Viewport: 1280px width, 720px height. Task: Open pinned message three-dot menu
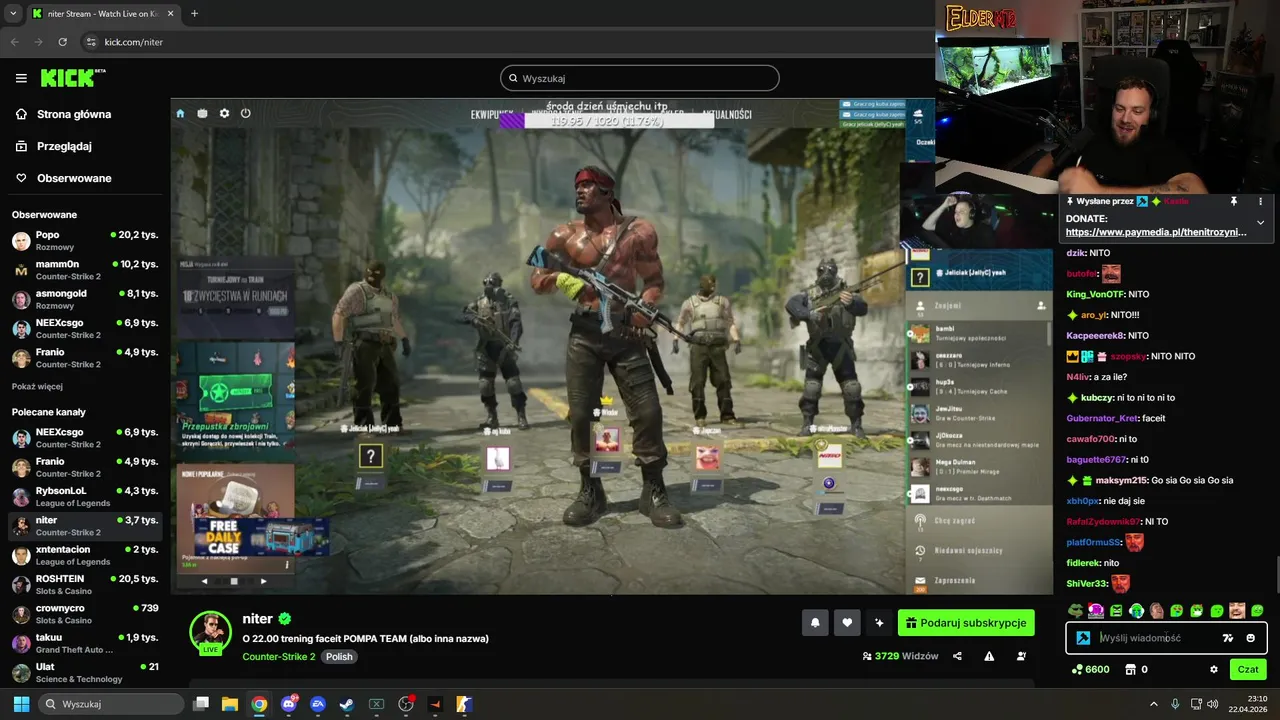pos(1260,201)
